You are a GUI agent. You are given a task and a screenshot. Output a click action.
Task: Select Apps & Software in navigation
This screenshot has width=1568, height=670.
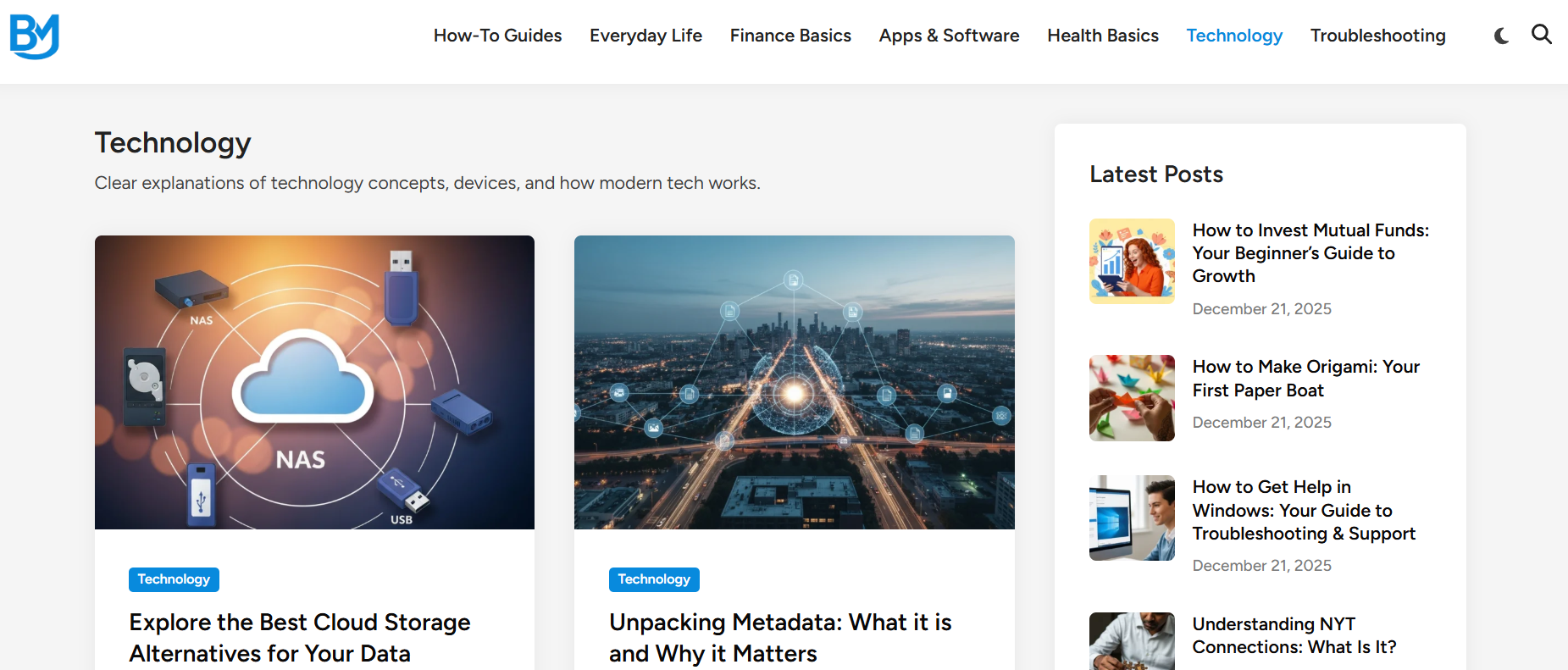(949, 36)
